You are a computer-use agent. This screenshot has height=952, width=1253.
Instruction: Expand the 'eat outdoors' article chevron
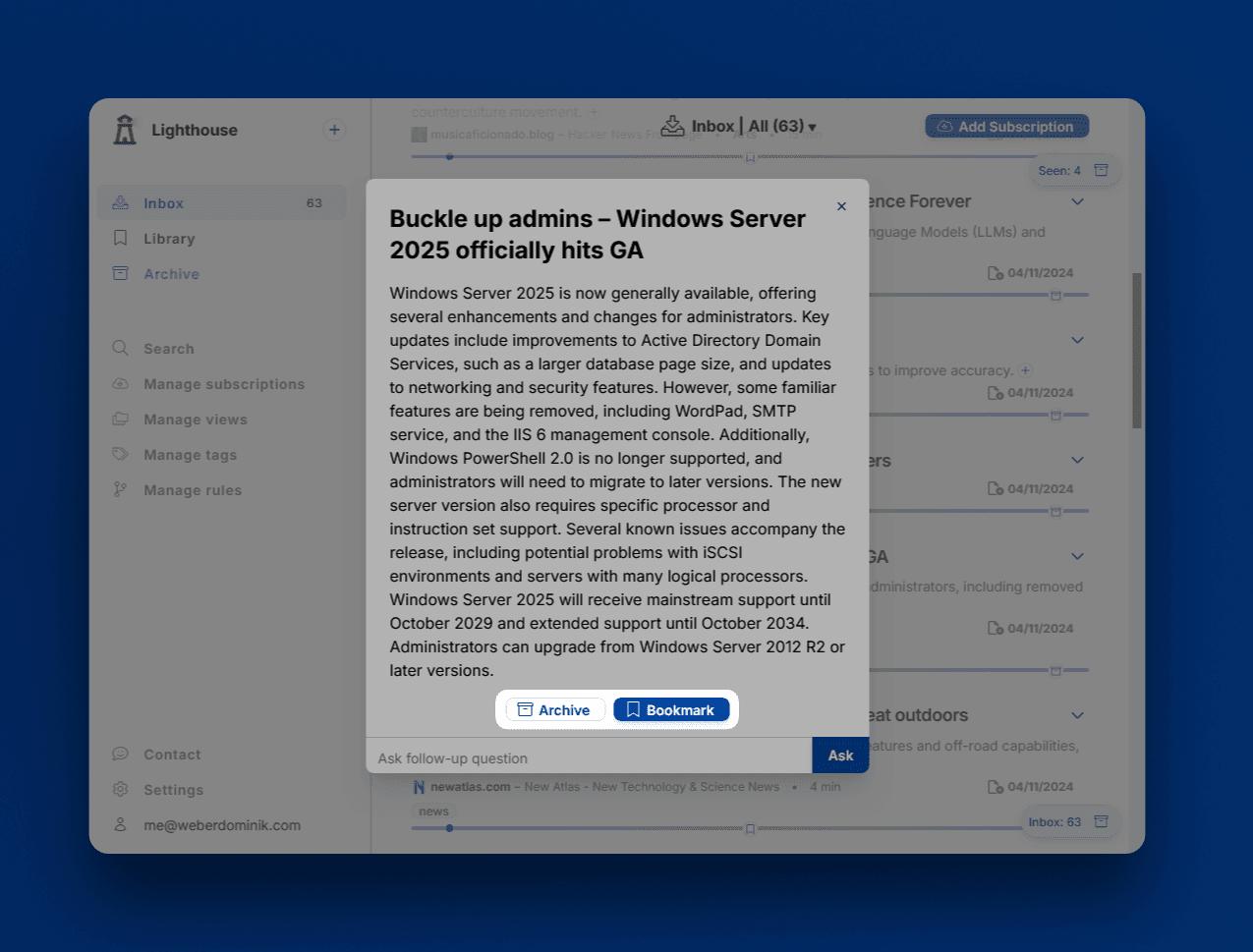click(x=1077, y=715)
